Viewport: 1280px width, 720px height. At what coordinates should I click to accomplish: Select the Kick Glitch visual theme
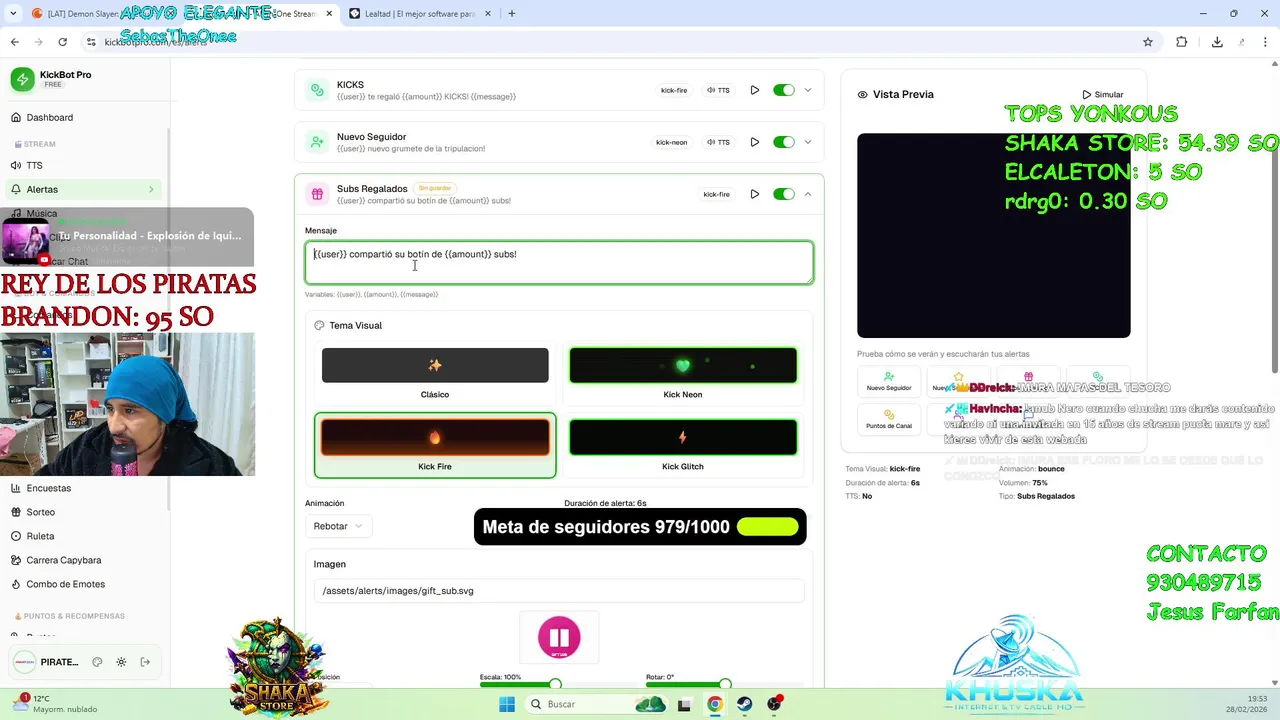[683, 445]
